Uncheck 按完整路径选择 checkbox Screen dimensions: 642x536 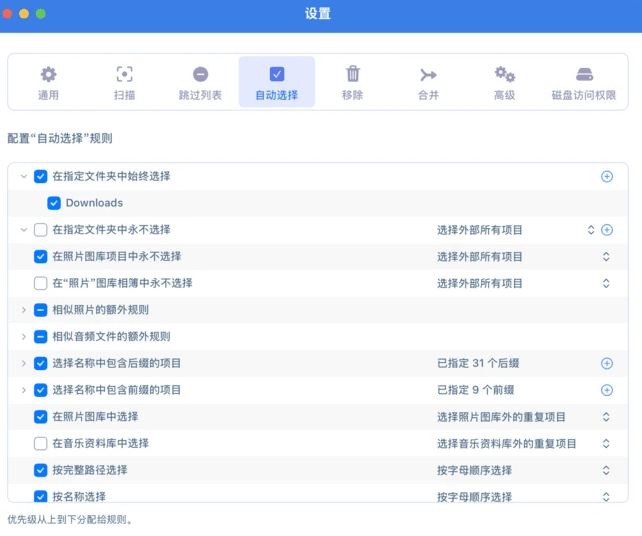coord(41,470)
